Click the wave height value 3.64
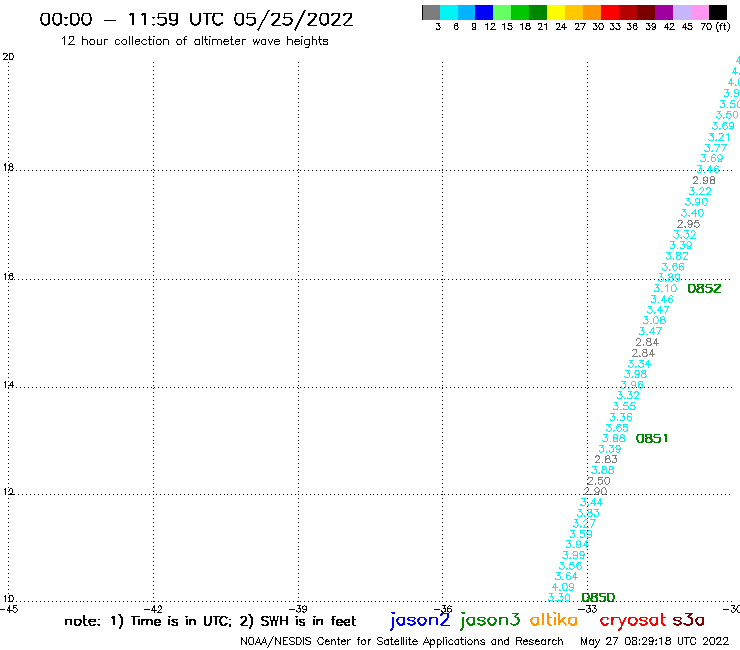This screenshot has width=740, height=650. pyautogui.click(x=566, y=576)
